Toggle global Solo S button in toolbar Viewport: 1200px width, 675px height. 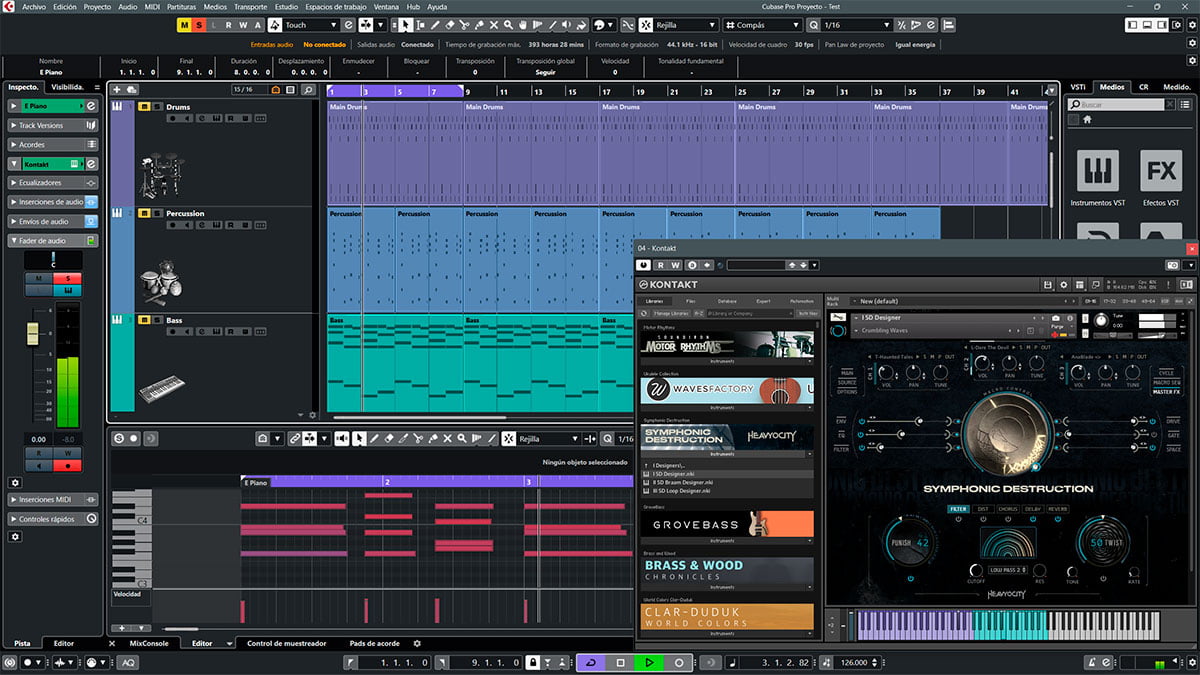(x=199, y=24)
